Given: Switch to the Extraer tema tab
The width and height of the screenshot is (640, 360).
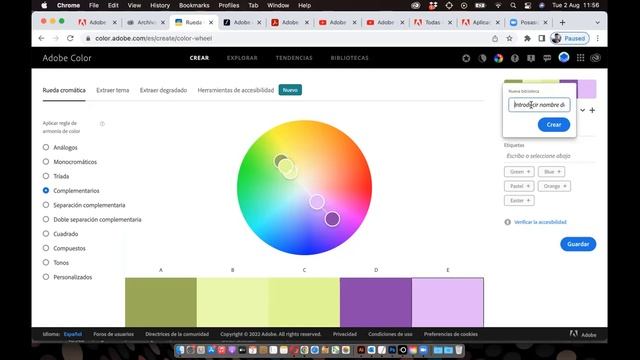Looking at the screenshot, I should [113, 90].
